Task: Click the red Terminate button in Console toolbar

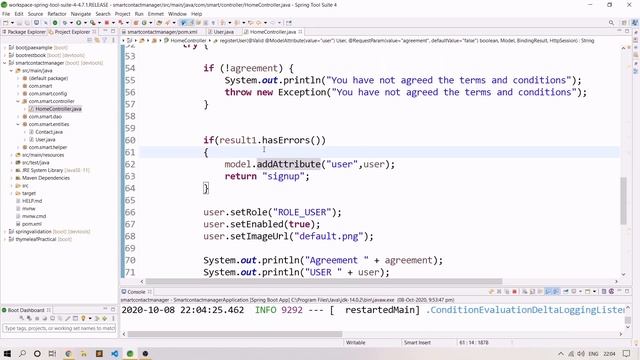Action: tap(515, 291)
